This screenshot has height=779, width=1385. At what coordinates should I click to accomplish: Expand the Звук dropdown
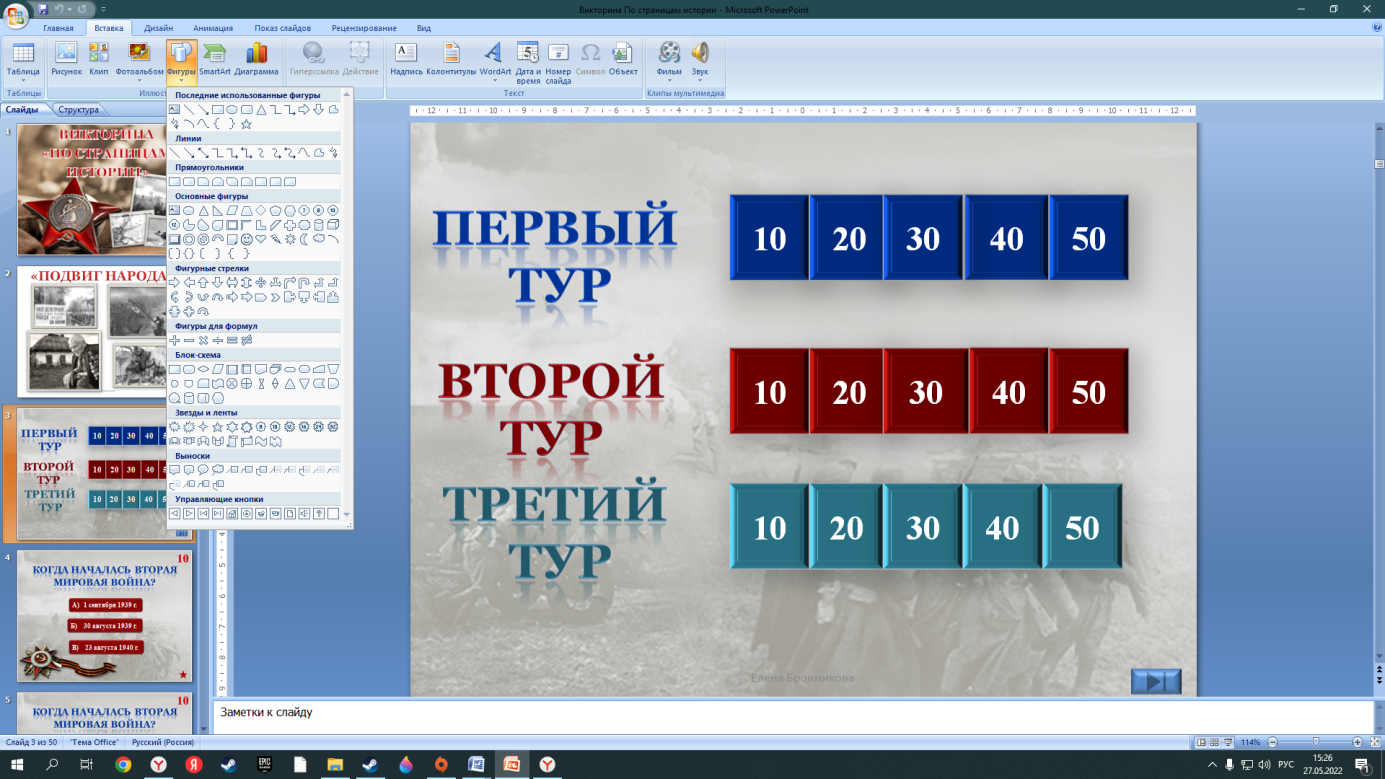(x=700, y=81)
